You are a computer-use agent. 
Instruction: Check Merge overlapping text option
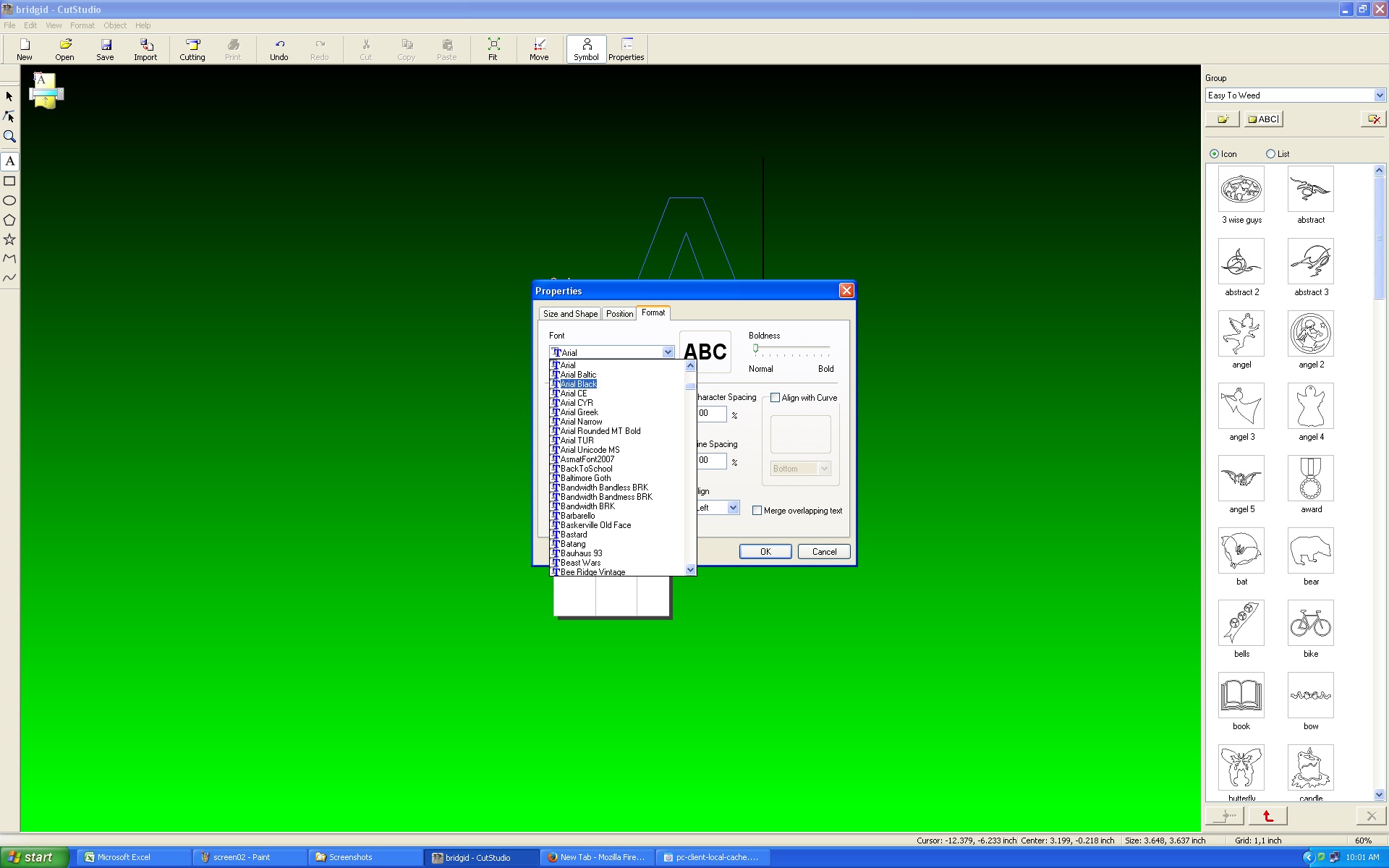pos(757,511)
